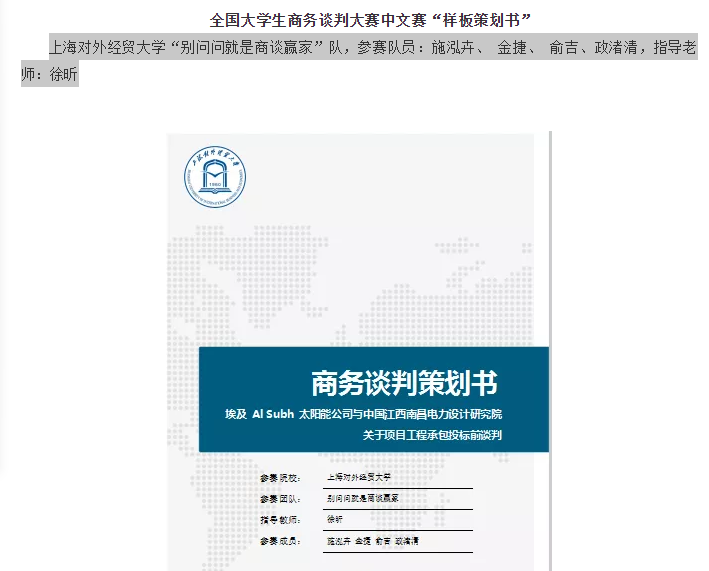Viewport: 709px width, 571px height.
Task: Click the 指导教师 label on the cover
Action: tap(280, 520)
